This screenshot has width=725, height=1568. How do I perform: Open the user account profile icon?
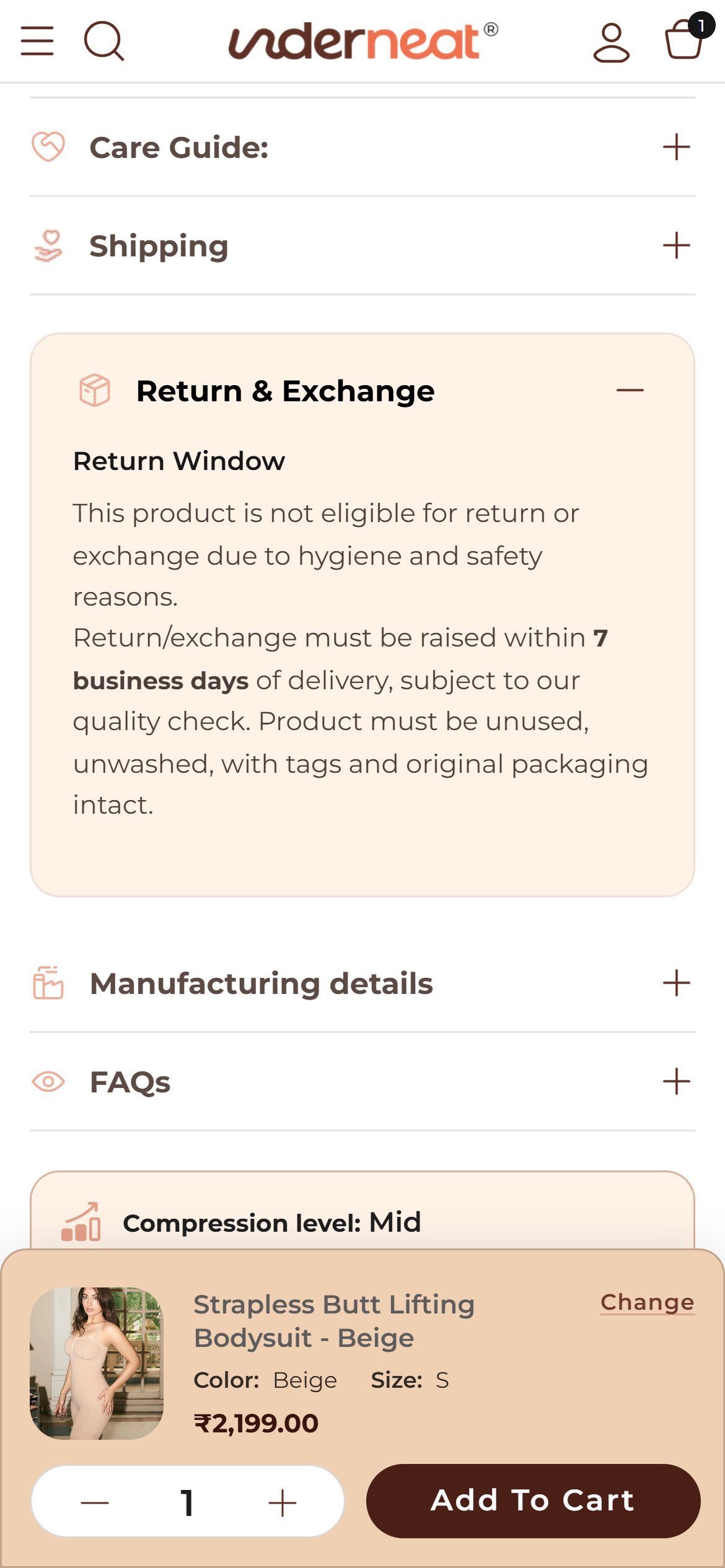pyautogui.click(x=612, y=42)
